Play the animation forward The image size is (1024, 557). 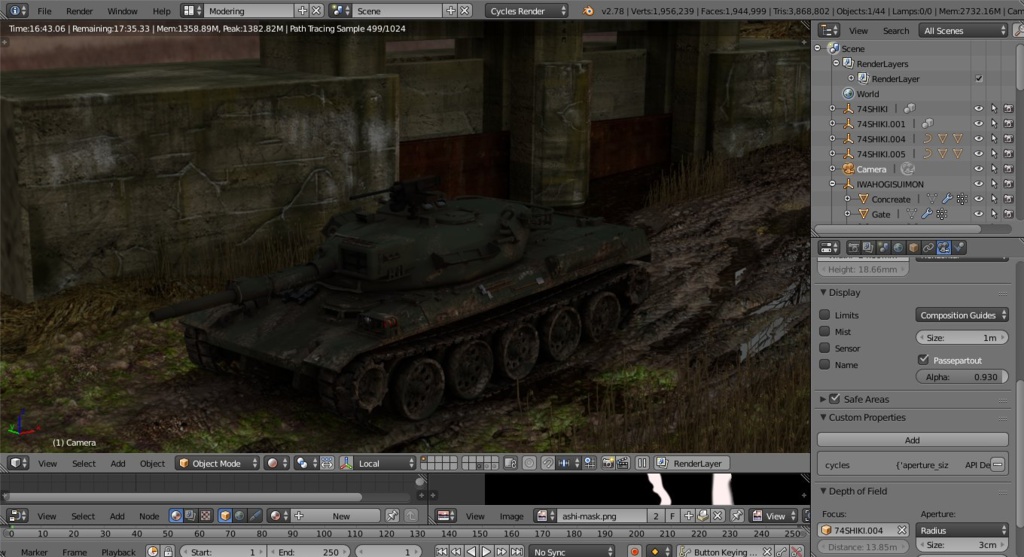point(487,552)
